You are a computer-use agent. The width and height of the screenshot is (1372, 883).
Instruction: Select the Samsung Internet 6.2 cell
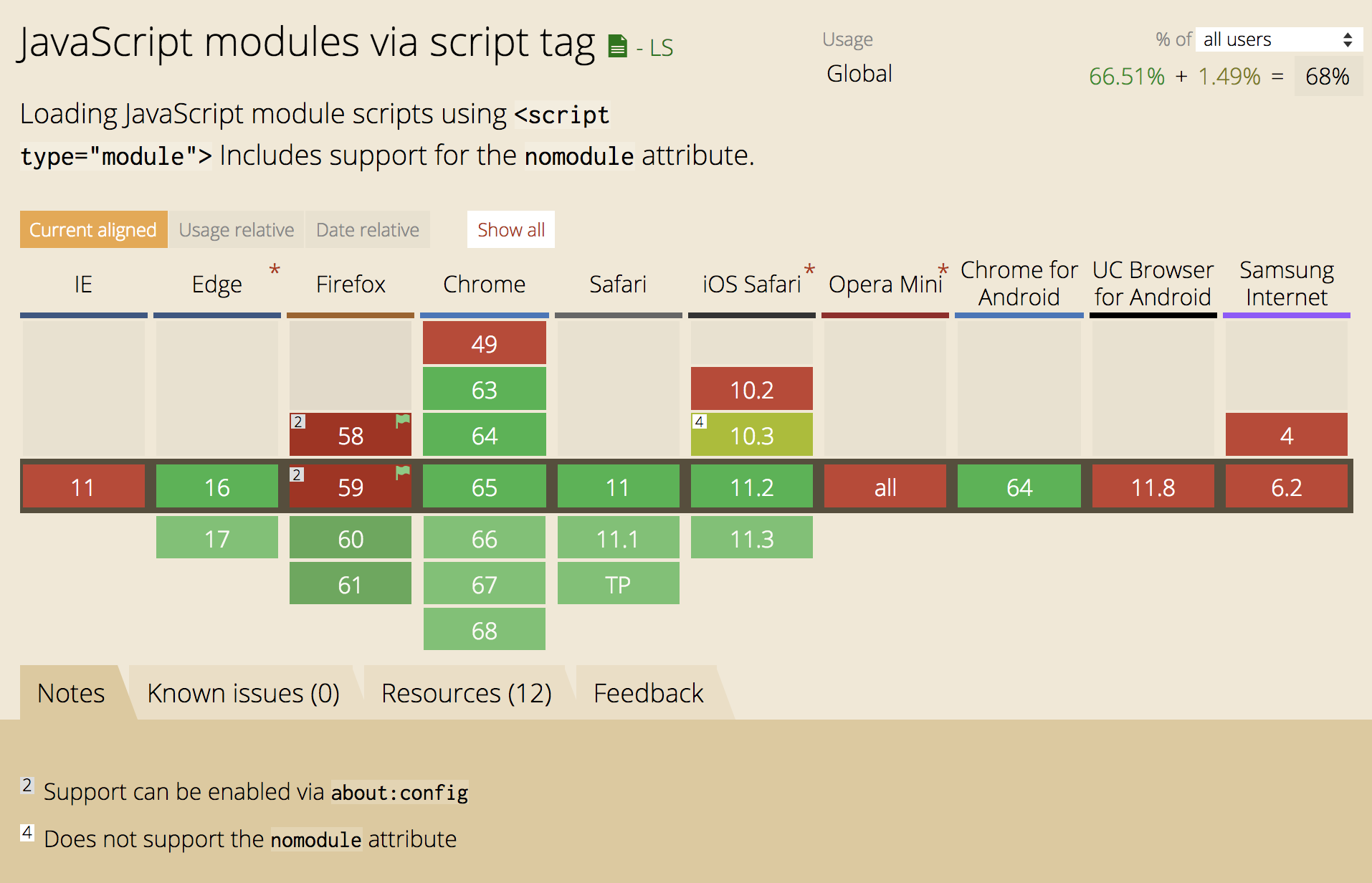[1287, 487]
